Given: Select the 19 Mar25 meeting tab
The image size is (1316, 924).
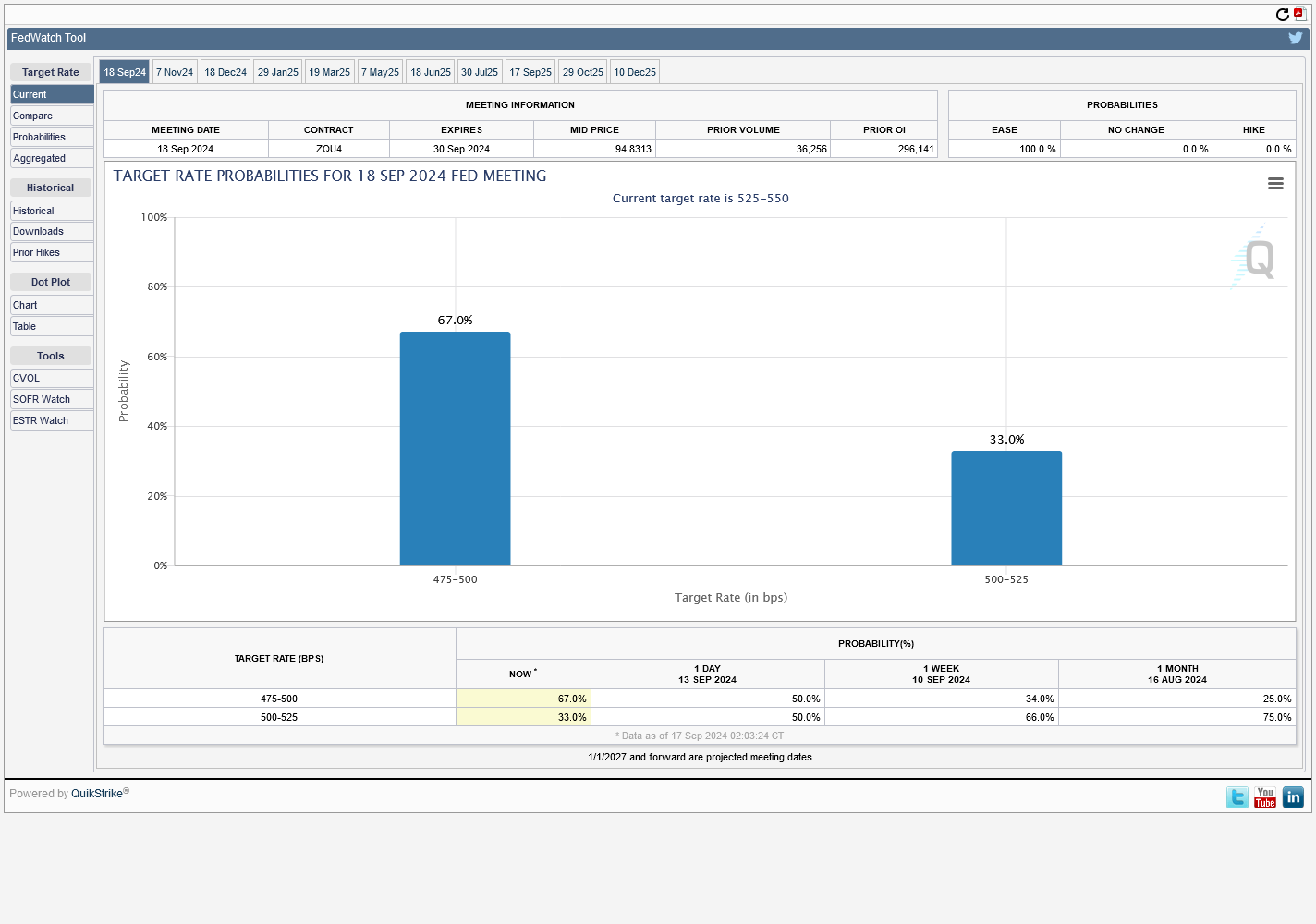Looking at the screenshot, I should tap(330, 72).
